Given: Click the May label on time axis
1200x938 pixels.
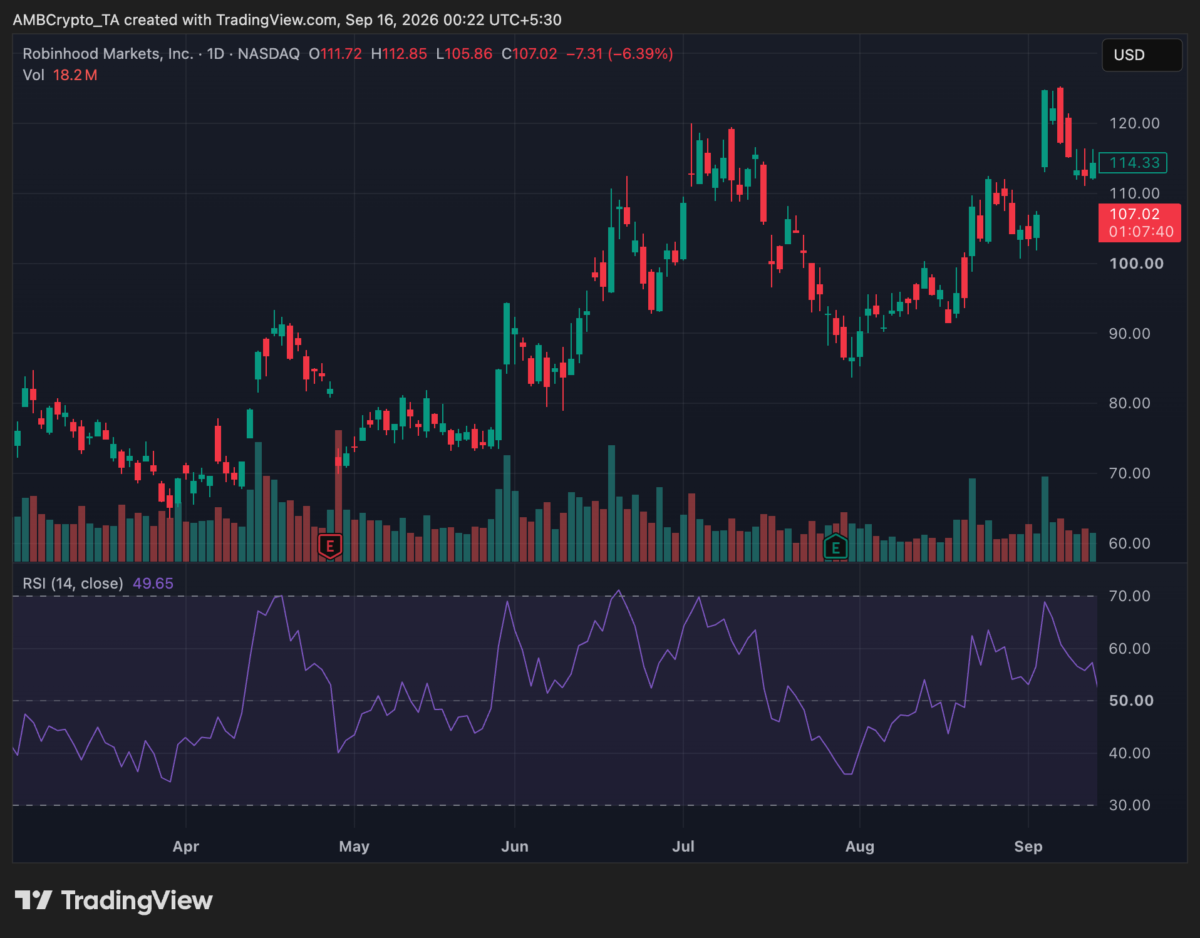Looking at the screenshot, I should point(354,846).
